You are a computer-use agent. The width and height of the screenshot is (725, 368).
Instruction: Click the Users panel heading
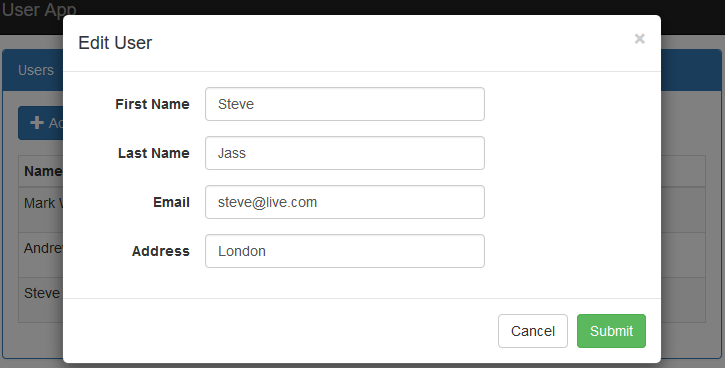tap(36, 70)
